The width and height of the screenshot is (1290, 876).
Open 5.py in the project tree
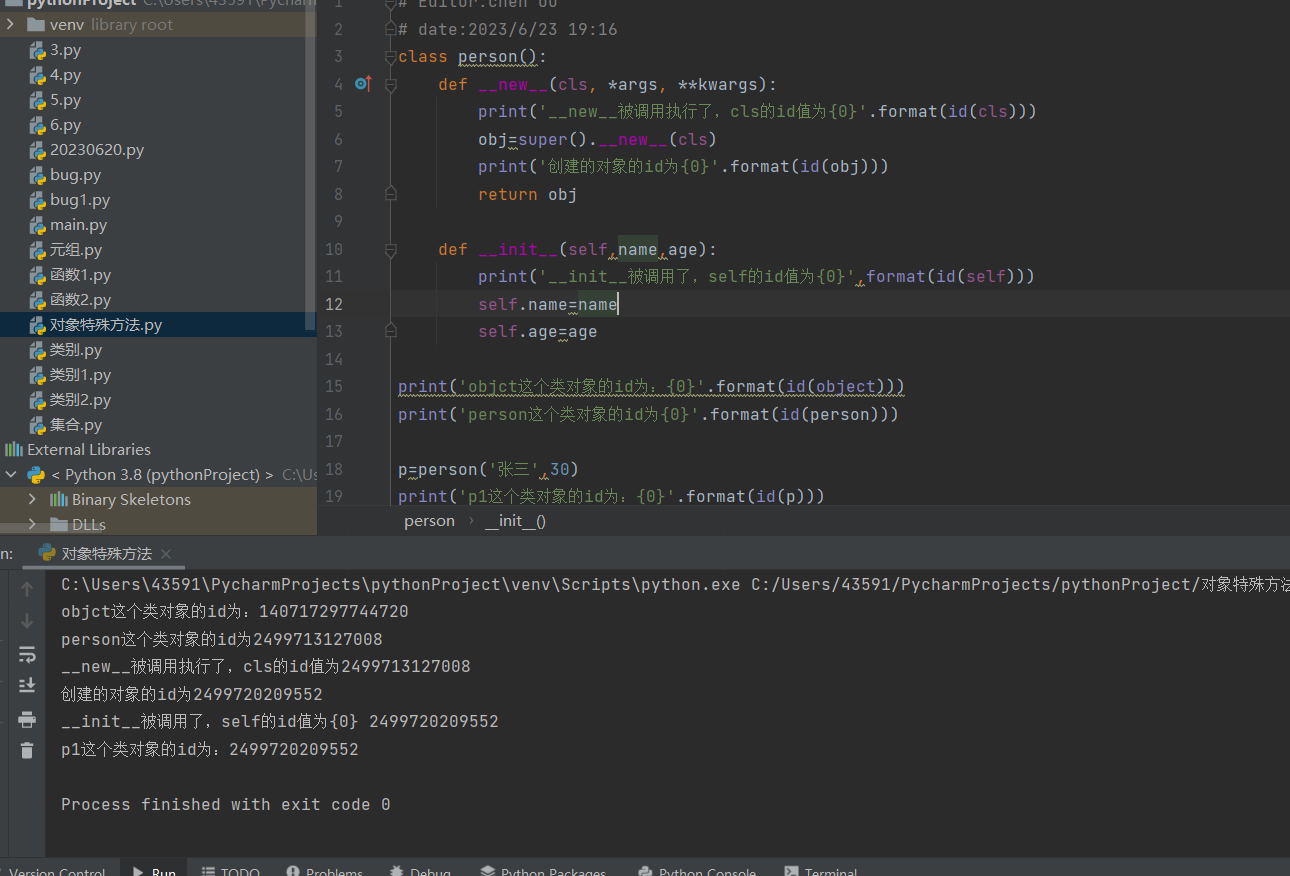pos(65,100)
